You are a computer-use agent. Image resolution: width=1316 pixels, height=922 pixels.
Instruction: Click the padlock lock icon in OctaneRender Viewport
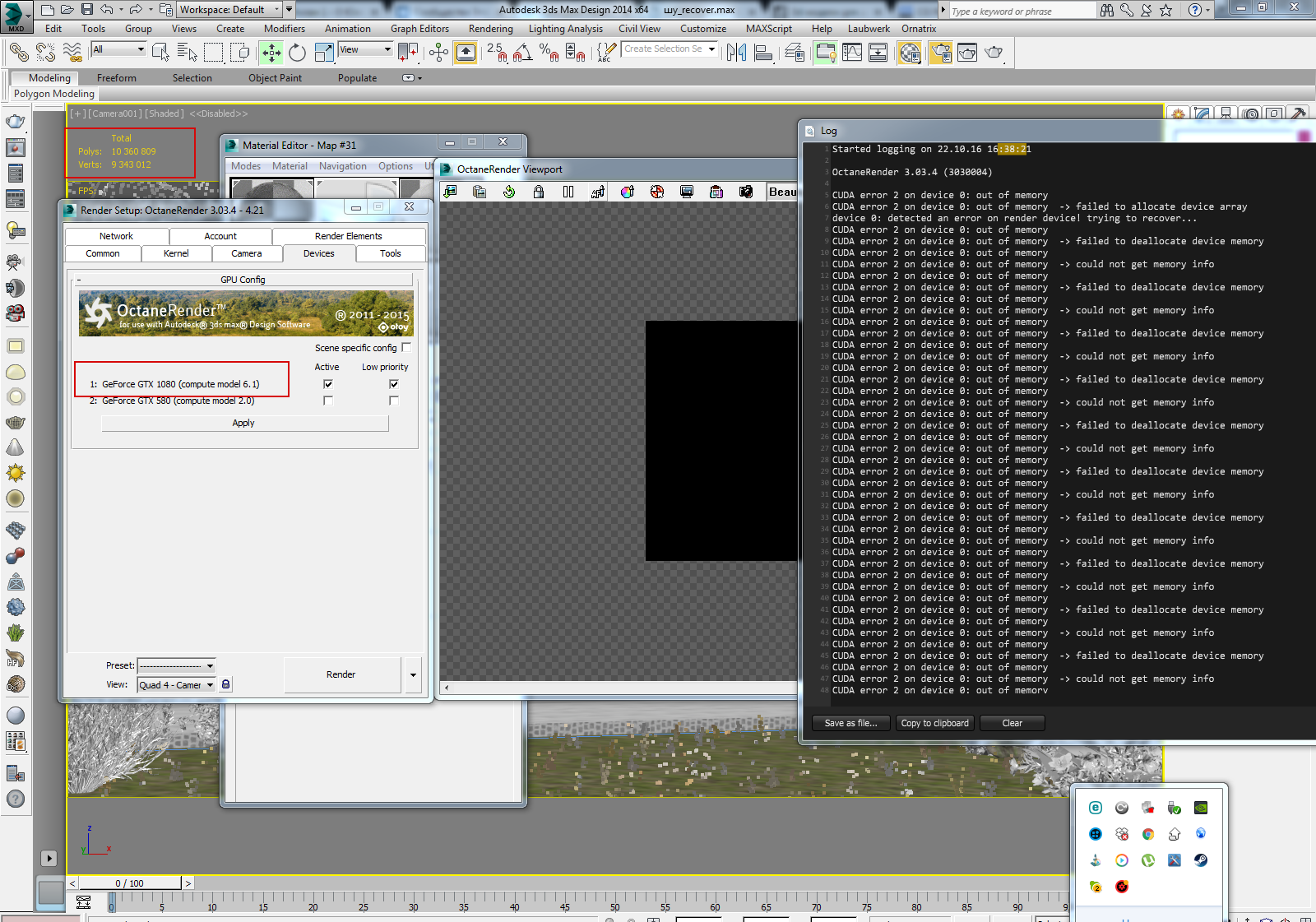539,192
